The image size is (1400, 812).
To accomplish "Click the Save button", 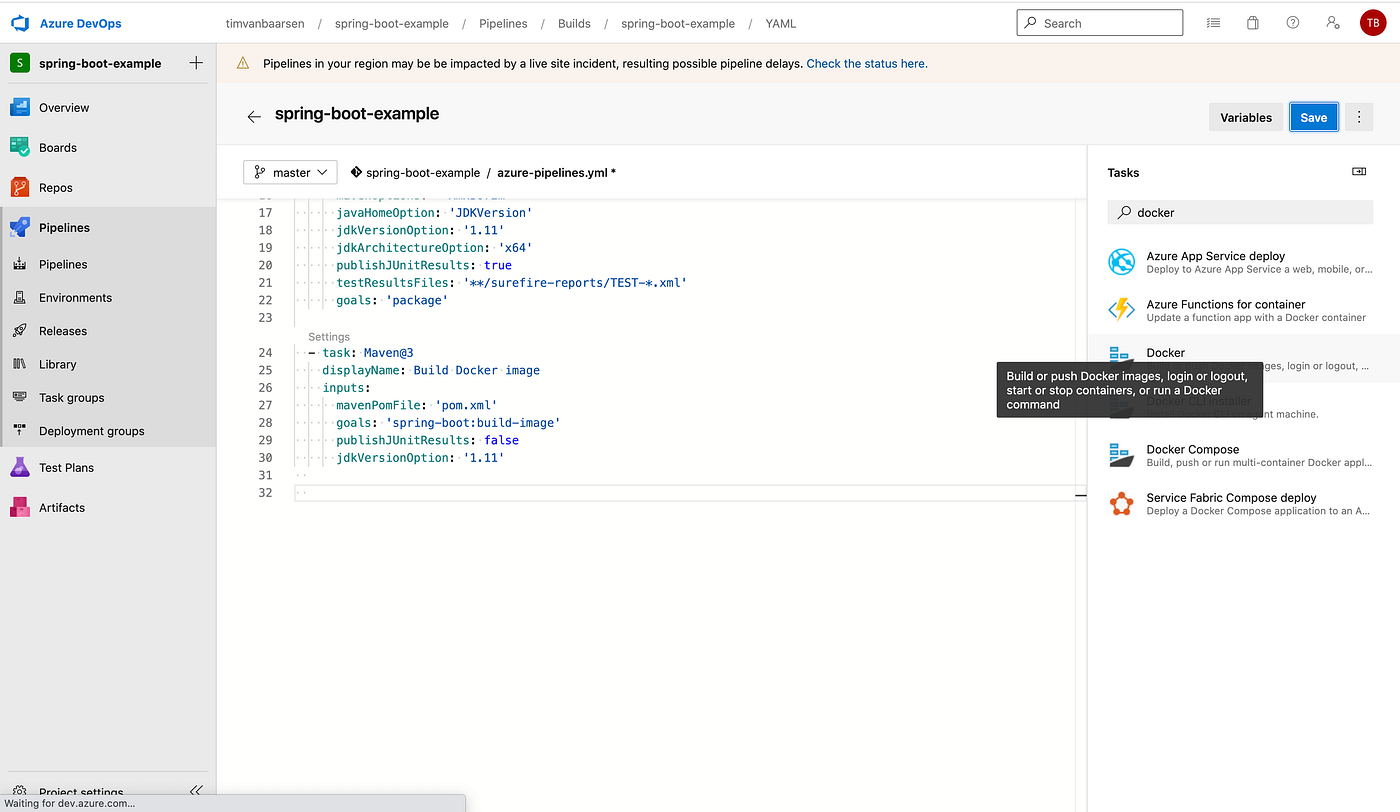I will coord(1314,117).
